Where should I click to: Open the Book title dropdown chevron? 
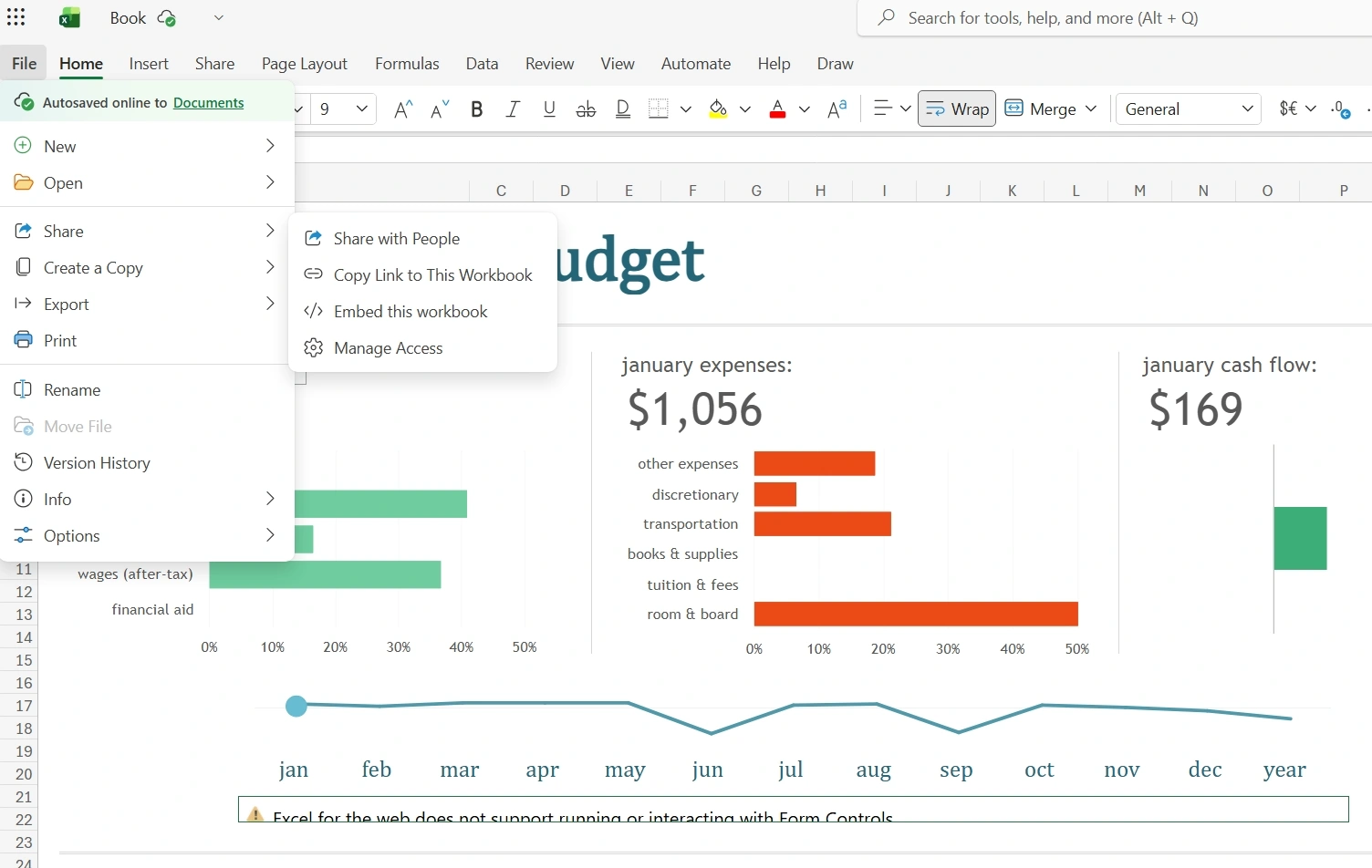coord(219,17)
